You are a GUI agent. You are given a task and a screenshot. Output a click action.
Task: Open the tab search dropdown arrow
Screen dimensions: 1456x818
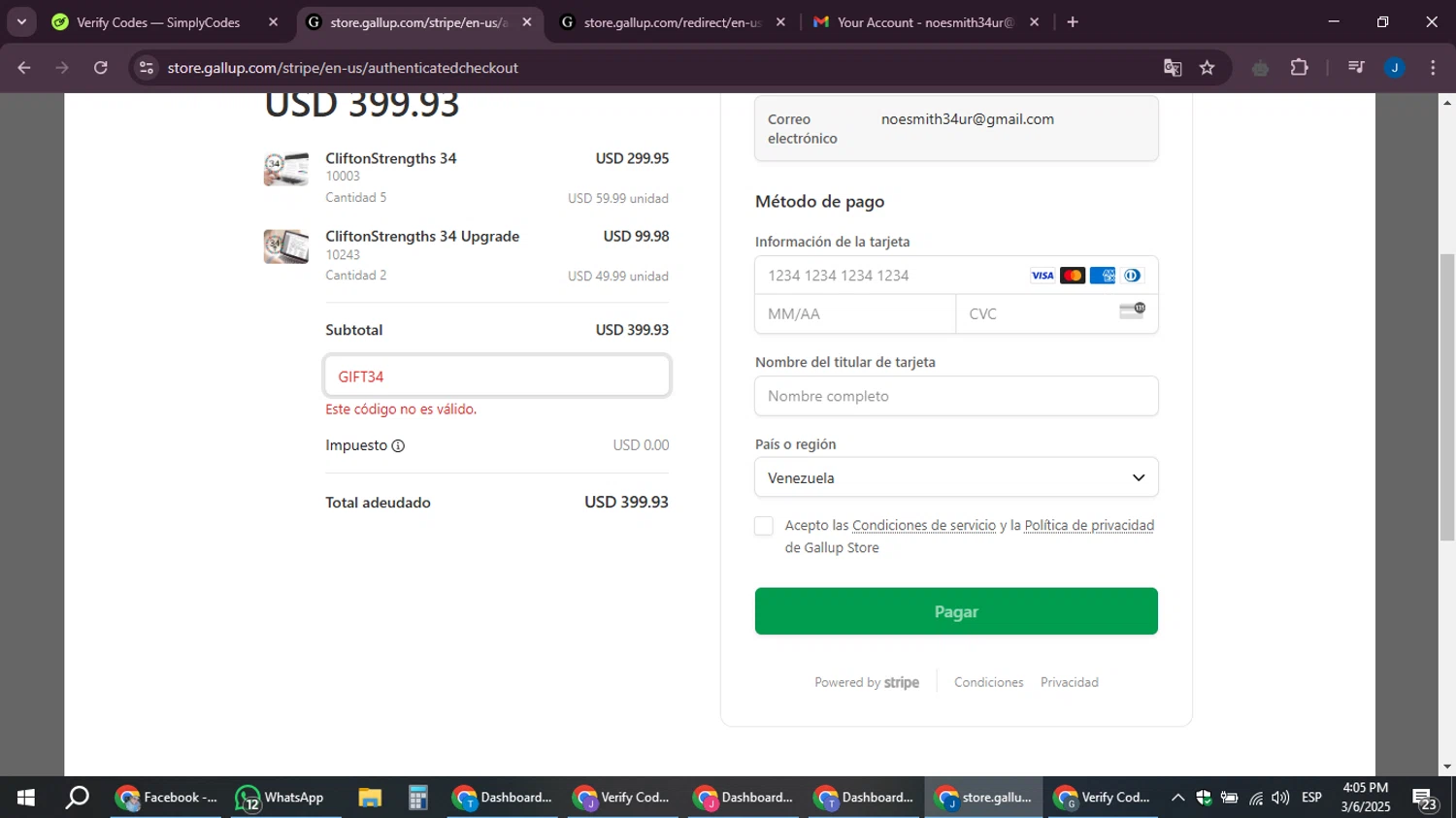[21, 22]
